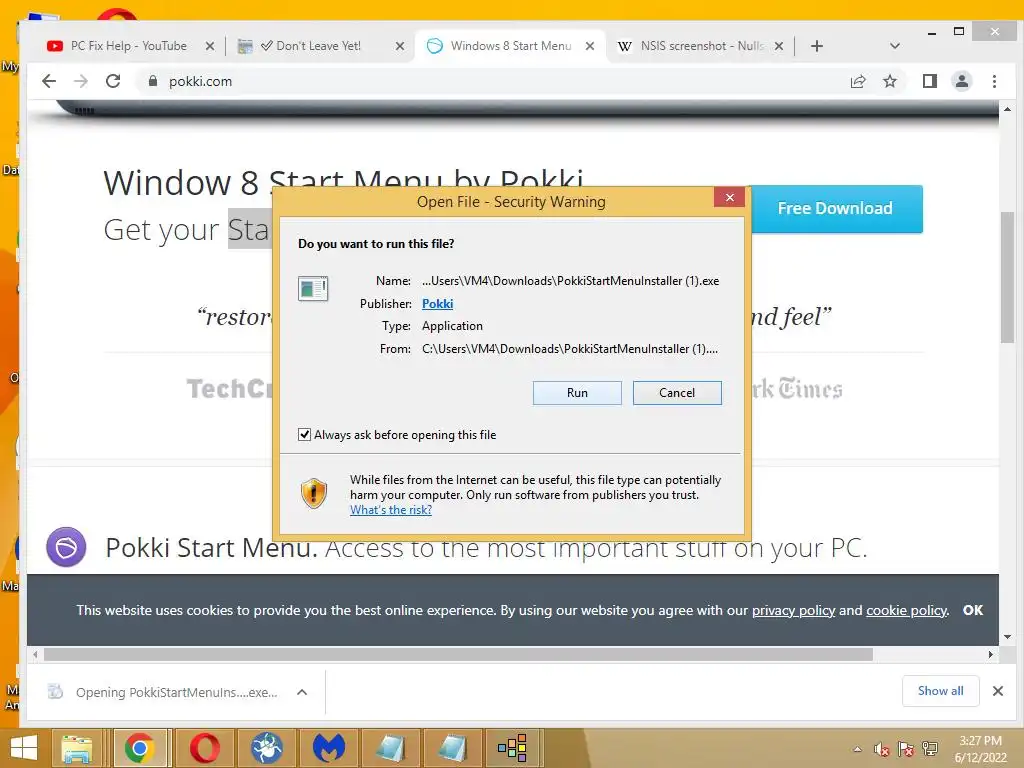Click the second notepad taskbar icon
Viewport: 1024px width, 768px height.
[452, 748]
